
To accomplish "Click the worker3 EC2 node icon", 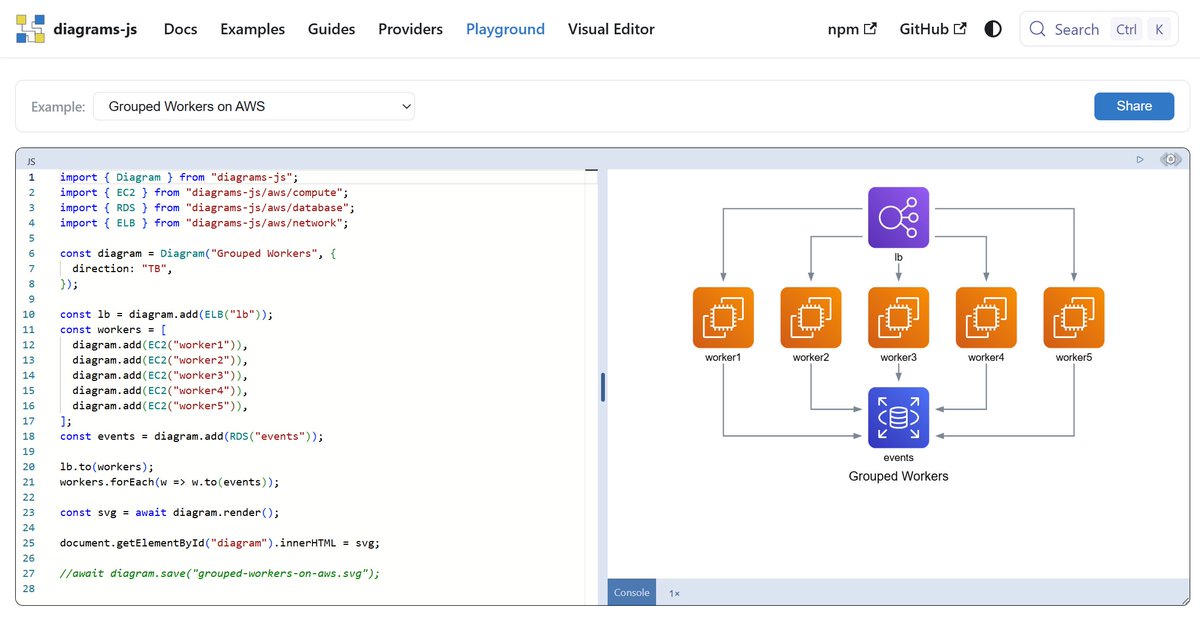I will [898, 317].
